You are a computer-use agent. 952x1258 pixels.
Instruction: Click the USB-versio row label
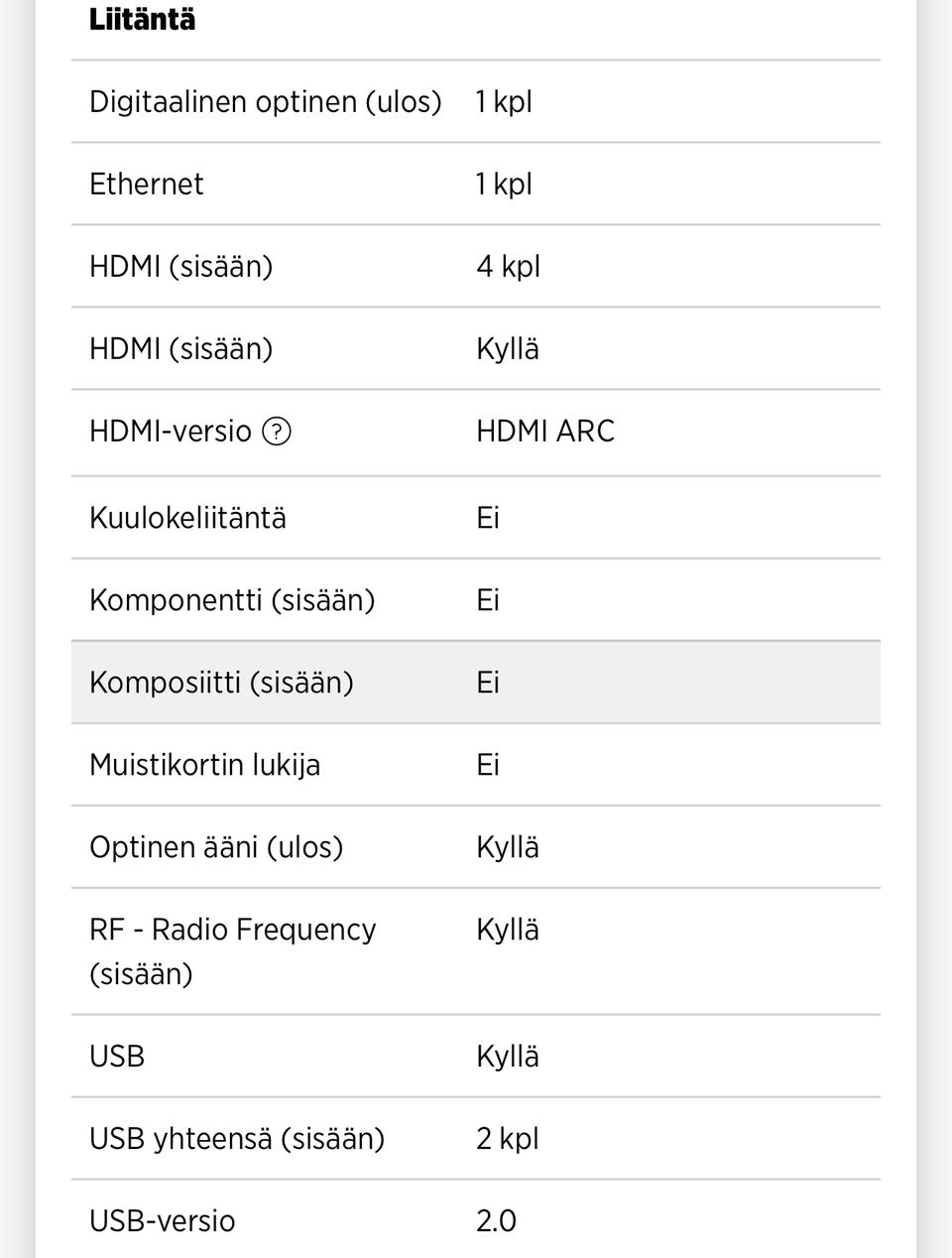[x=162, y=1220]
